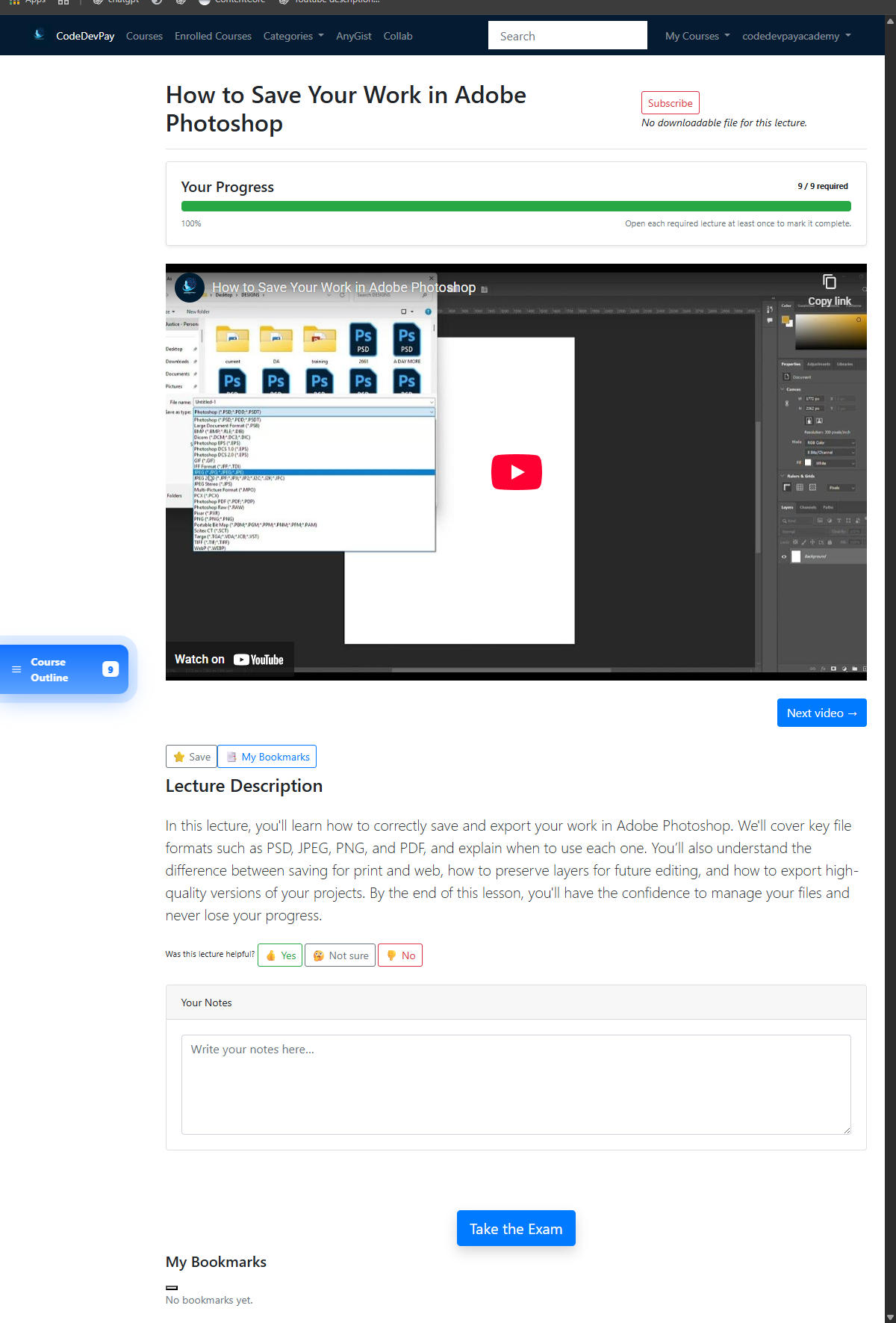Open AnyGist nav link
This screenshot has width=896, height=1323.
354,36
